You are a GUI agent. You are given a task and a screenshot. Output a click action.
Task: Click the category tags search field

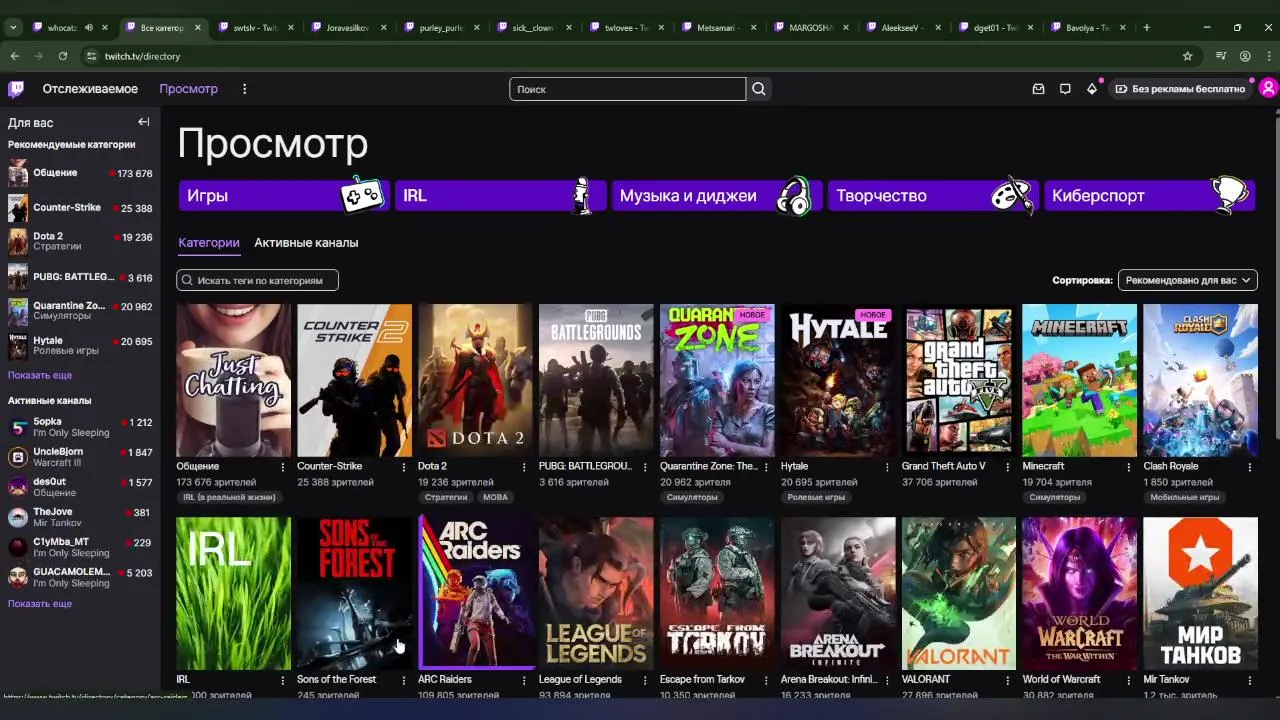pyautogui.click(x=257, y=280)
